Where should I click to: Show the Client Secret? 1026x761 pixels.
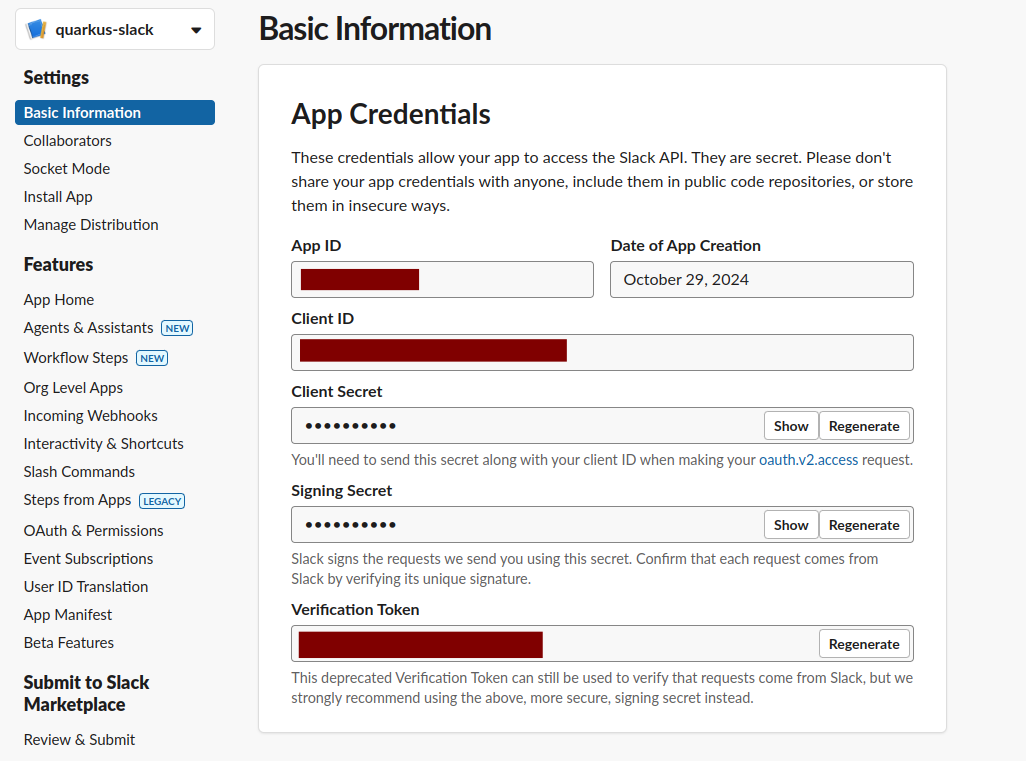coord(791,426)
